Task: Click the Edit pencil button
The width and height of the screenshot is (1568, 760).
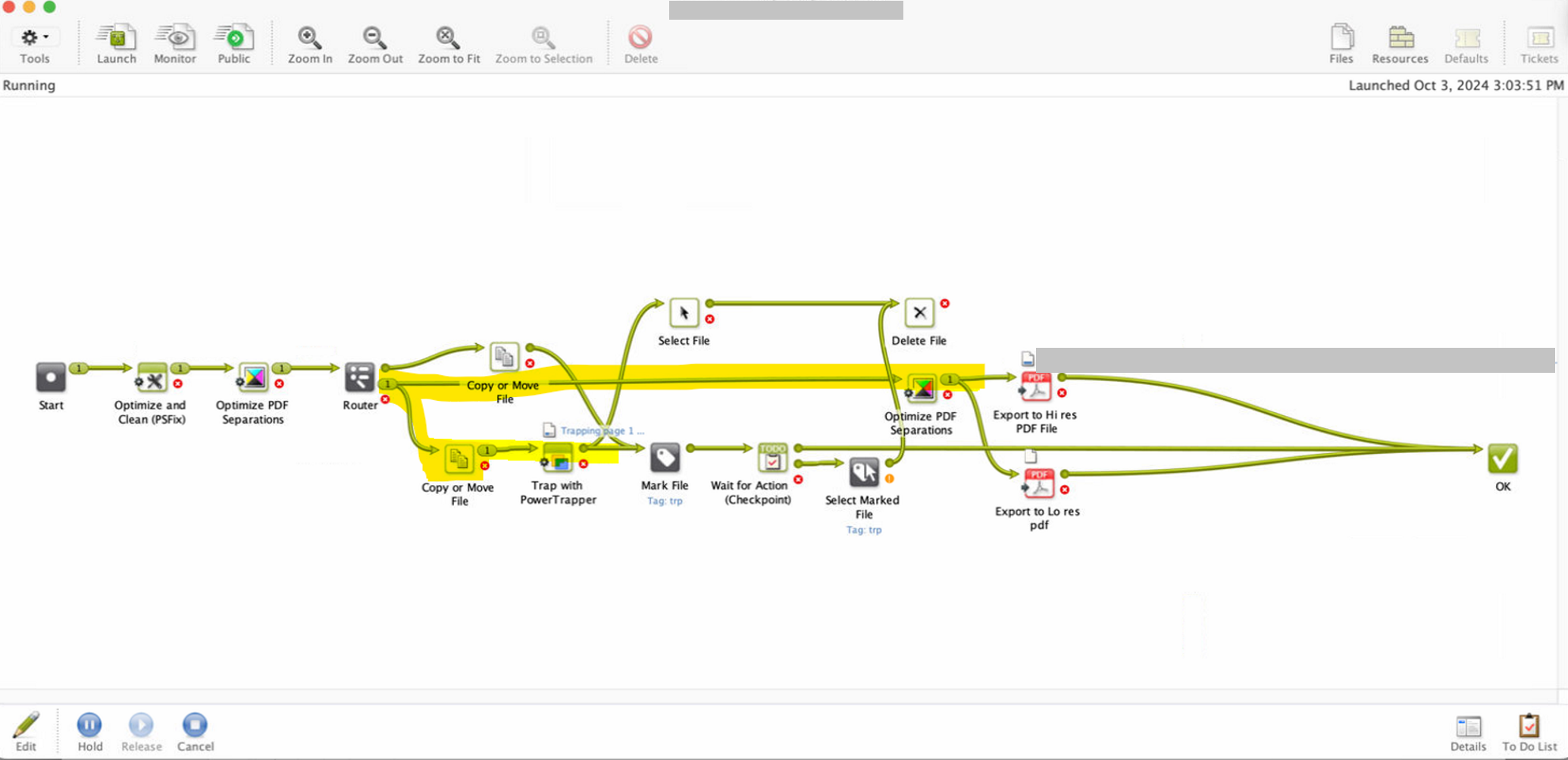Action: tap(26, 726)
